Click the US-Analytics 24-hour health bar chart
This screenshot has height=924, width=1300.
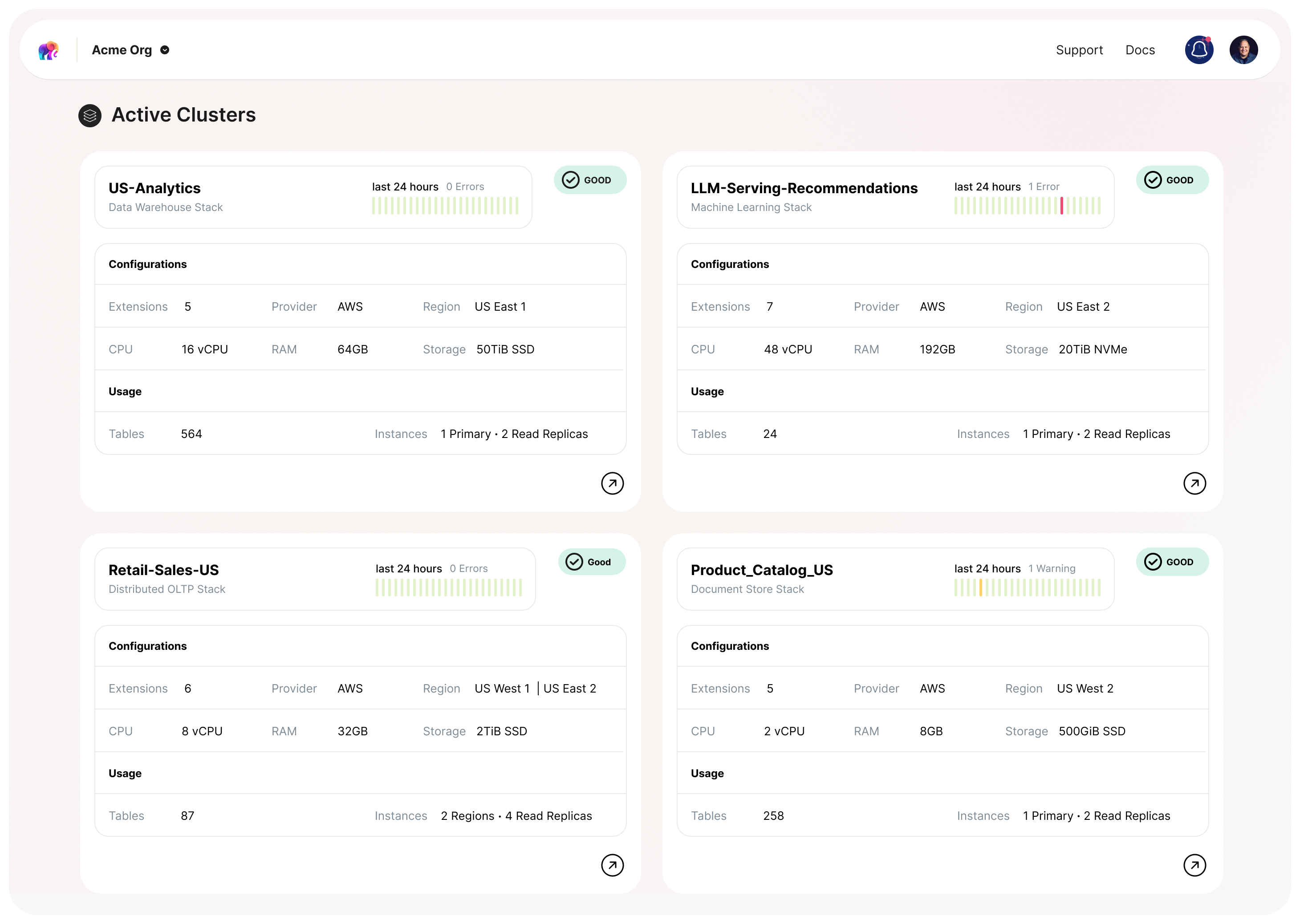445,205
